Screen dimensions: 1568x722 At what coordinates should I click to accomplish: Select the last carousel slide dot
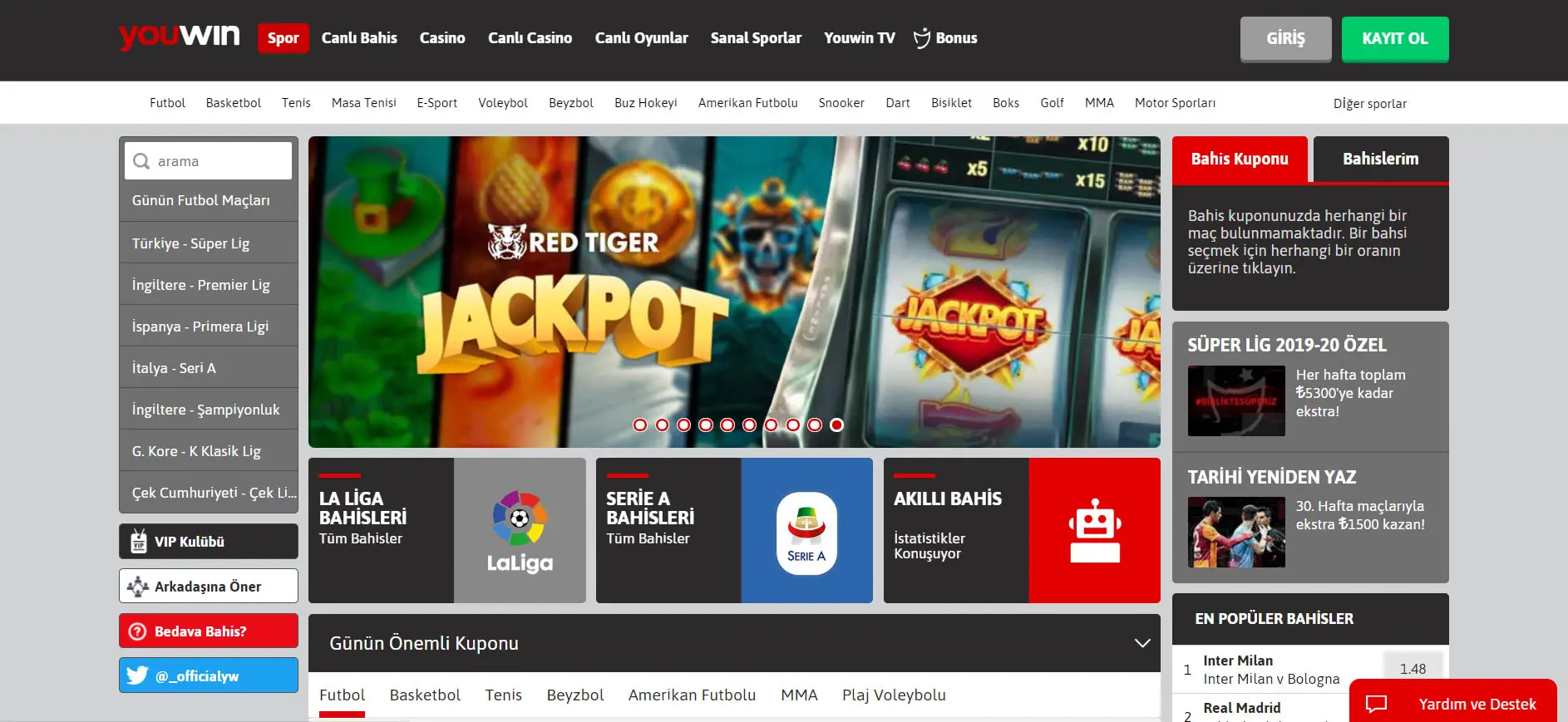[837, 425]
